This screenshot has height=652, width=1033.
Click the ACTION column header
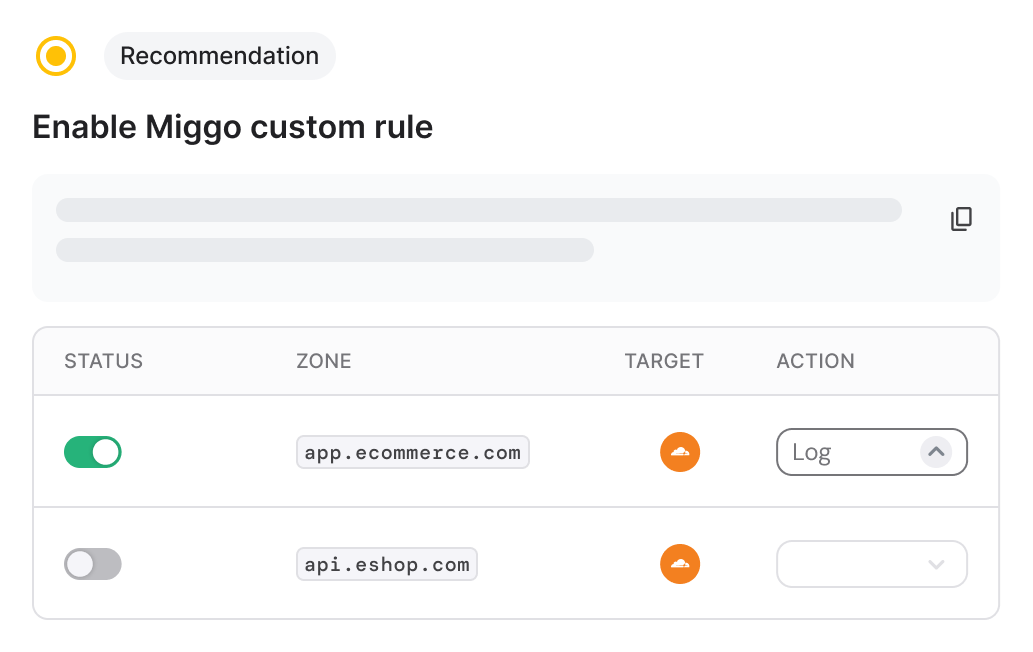[x=815, y=361]
